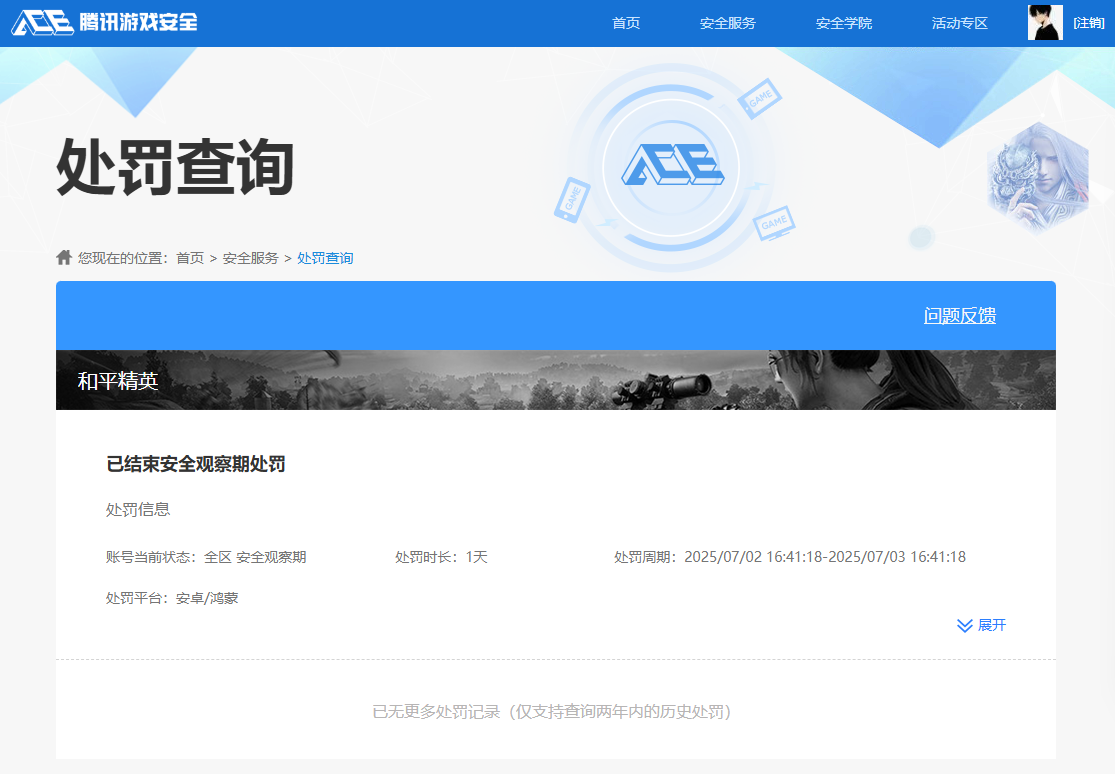The width and height of the screenshot is (1115, 774).
Task: Open the 安全学院 navigation item
Action: tap(844, 22)
